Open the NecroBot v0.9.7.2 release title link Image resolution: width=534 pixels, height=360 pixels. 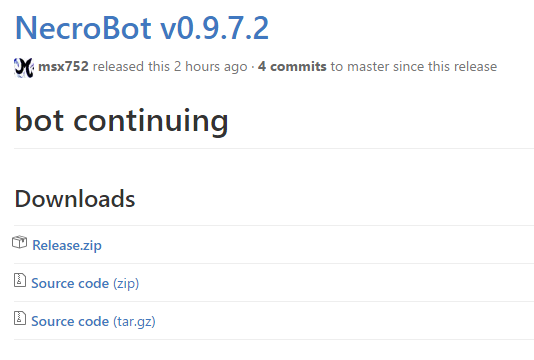142,28
